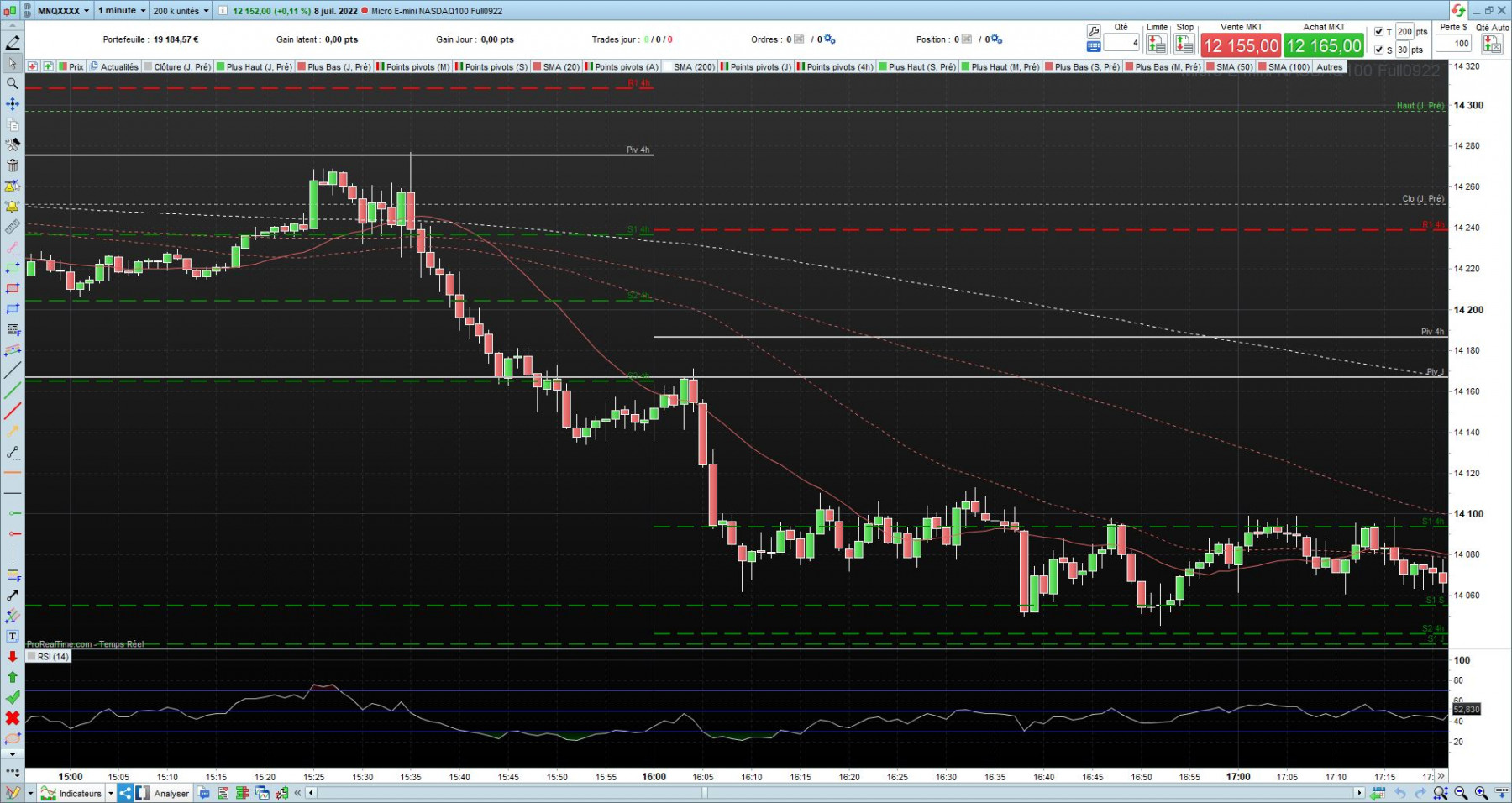Click the zoom in magnifier bottom right
Image resolution: width=1512 pixels, height=803 pixels.
[x=1481, y=793]
